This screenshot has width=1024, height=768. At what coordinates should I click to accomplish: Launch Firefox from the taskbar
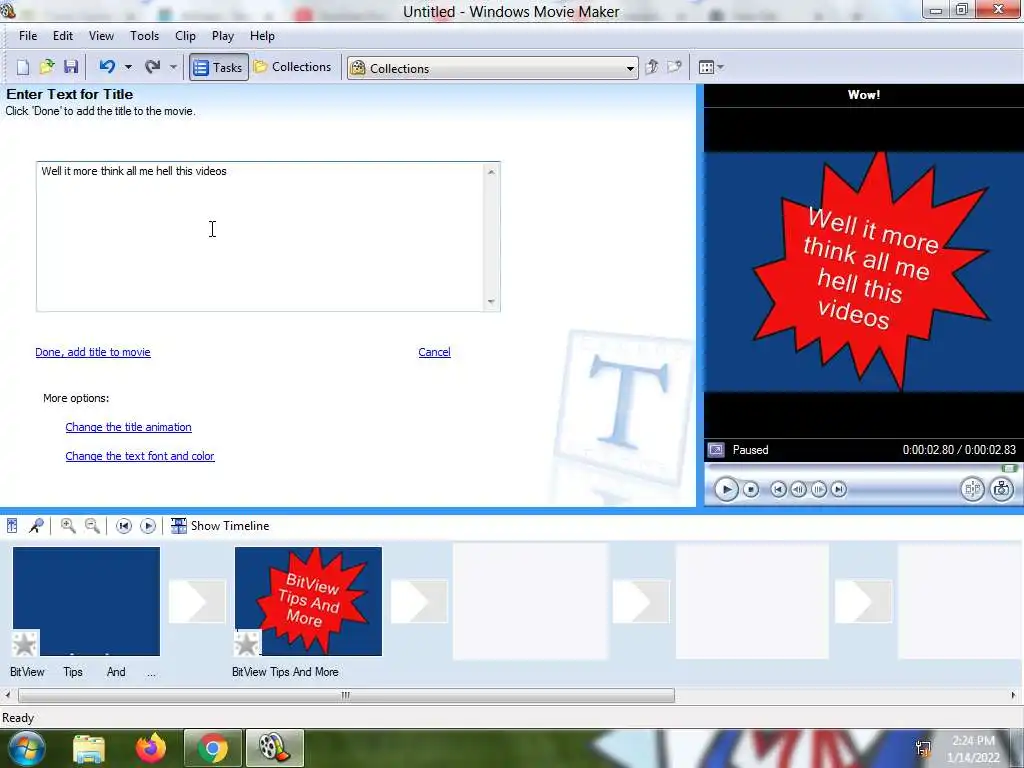pos(151,748)
